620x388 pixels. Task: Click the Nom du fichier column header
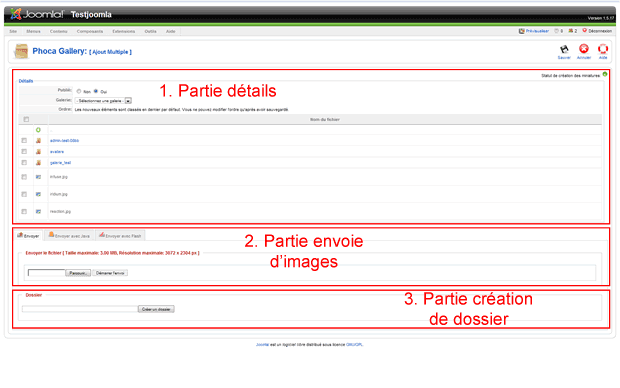coord(325,119)
